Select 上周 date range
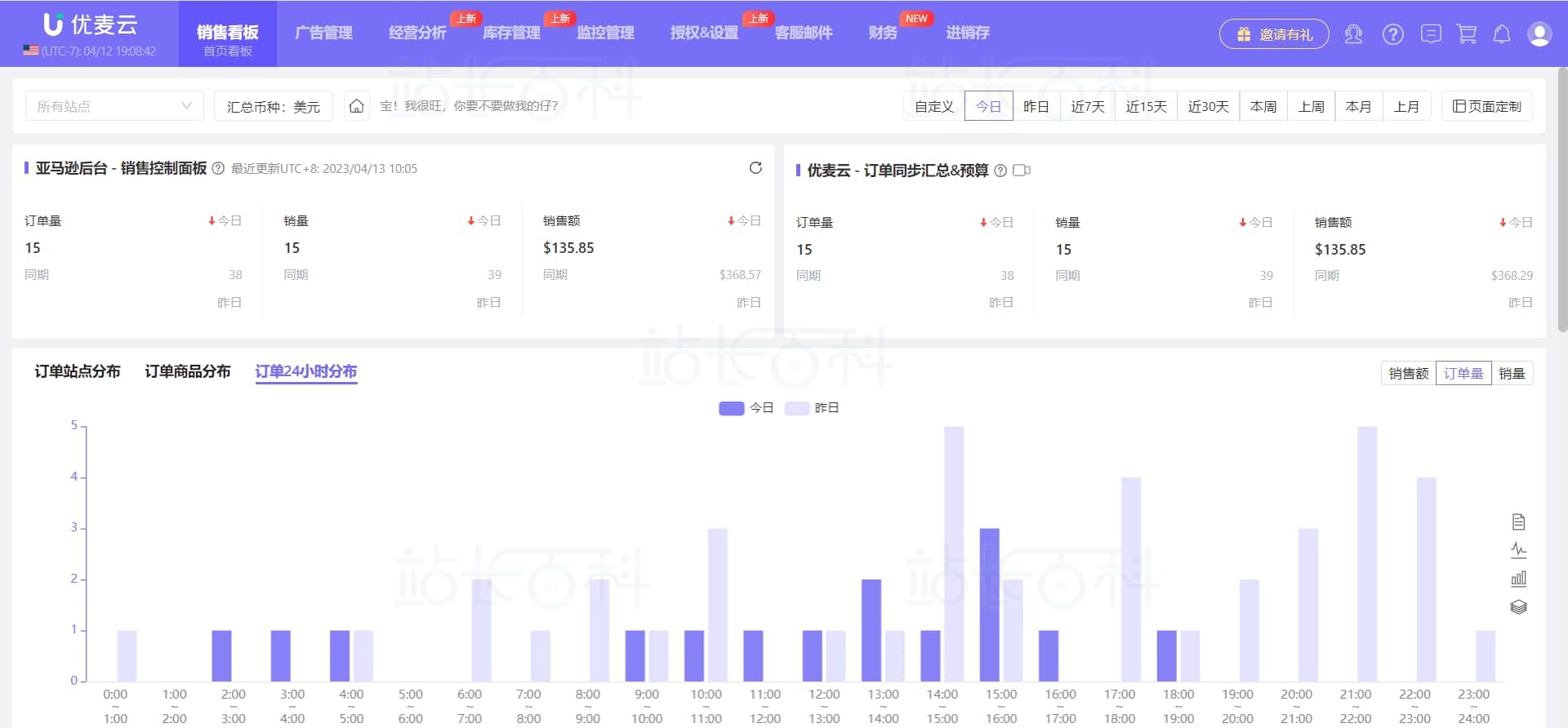Viewport: 1568px width, 728px height. (1312, 106)
